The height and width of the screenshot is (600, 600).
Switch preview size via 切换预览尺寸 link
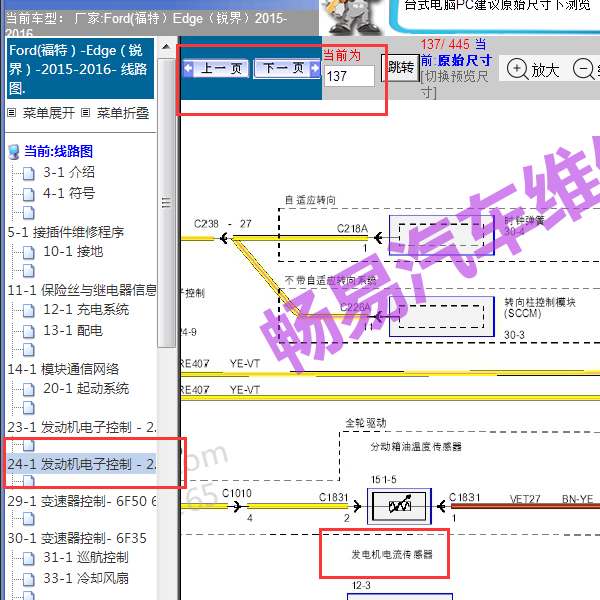pos(454,84)
